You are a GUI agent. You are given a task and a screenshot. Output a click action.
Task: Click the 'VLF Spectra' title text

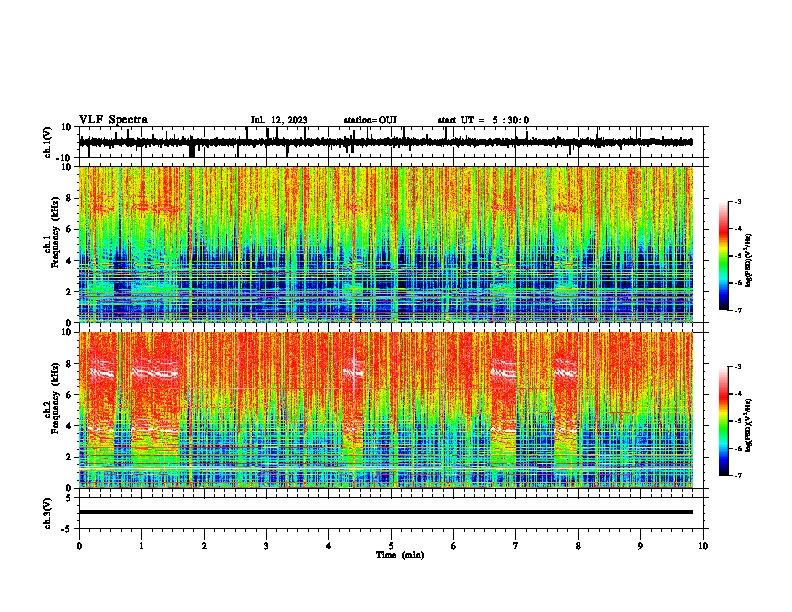[x=113, y=120]
